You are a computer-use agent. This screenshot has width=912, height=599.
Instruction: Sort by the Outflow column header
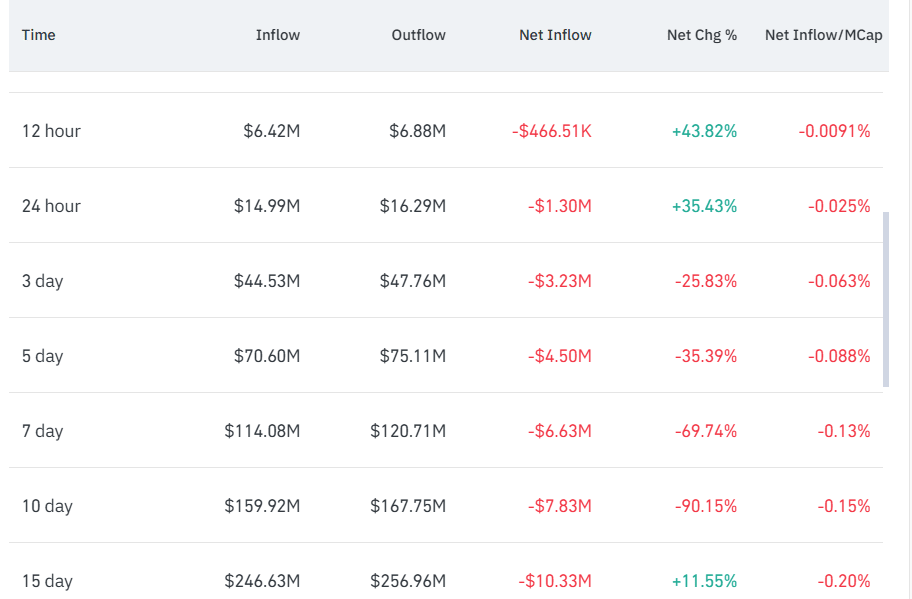(x=418, y=35)
